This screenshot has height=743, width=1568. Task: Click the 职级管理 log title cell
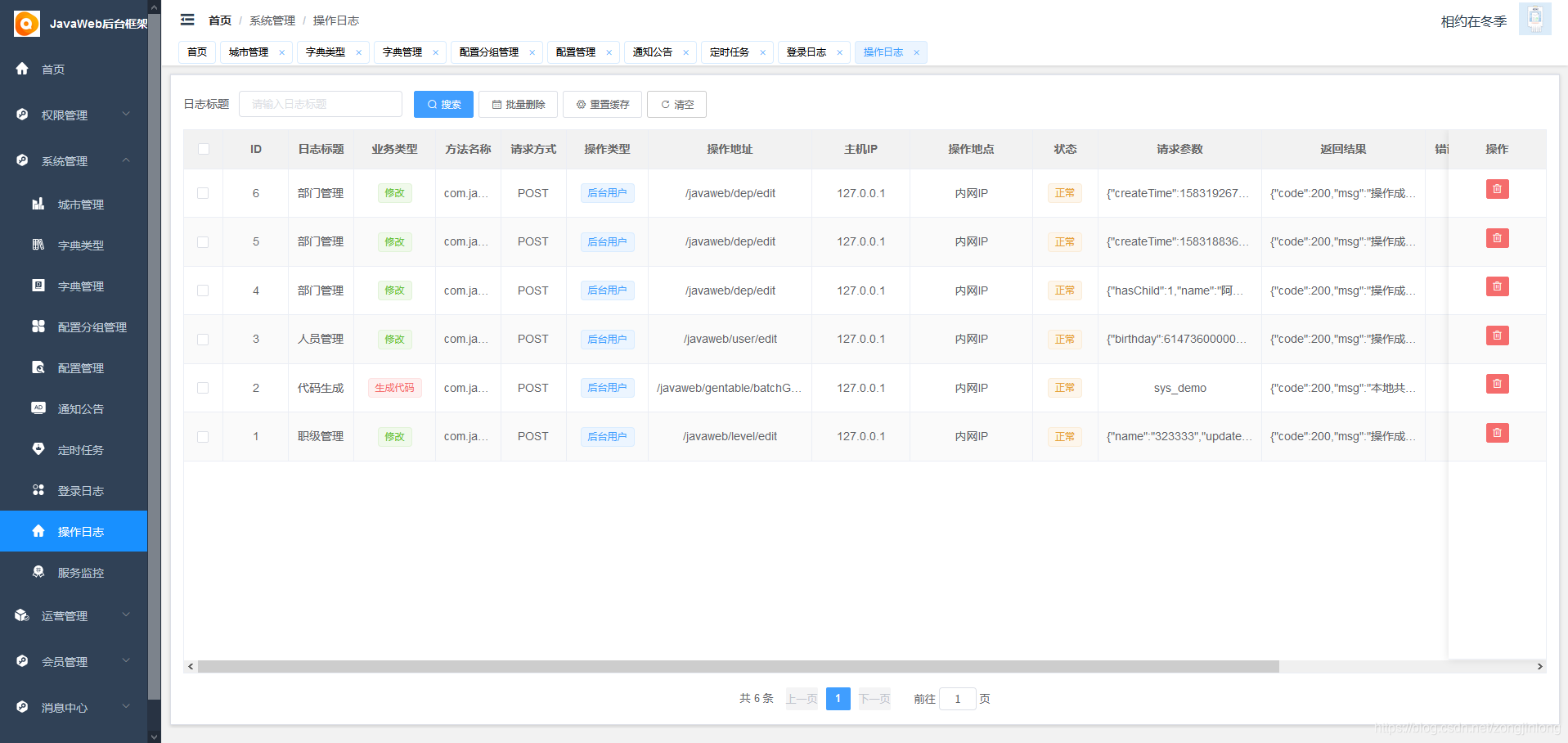coord(321,436)
